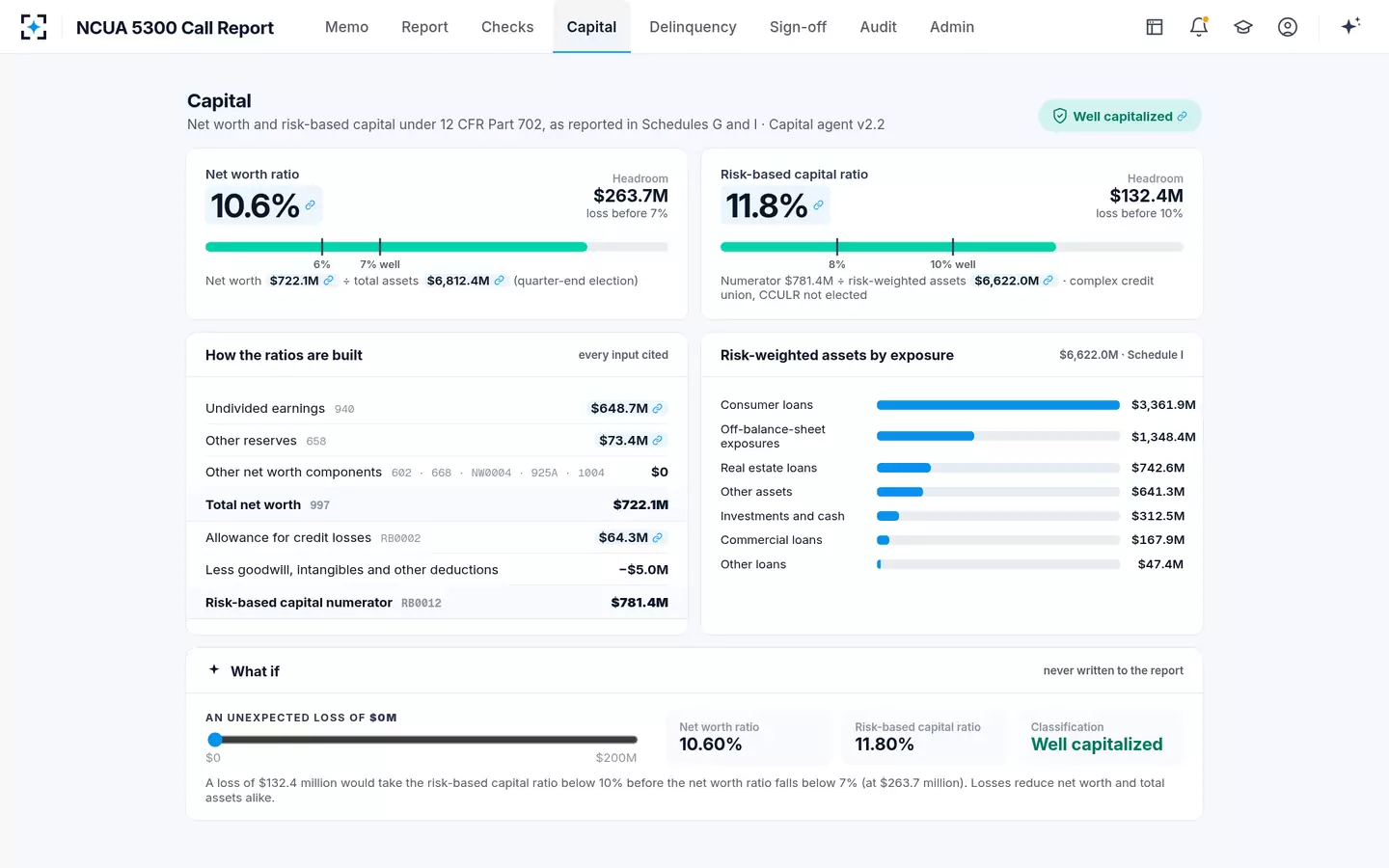Viewport: 1389px width, 868px height.
Task: Click the app logo icon
Action: (x=34, y=27)
